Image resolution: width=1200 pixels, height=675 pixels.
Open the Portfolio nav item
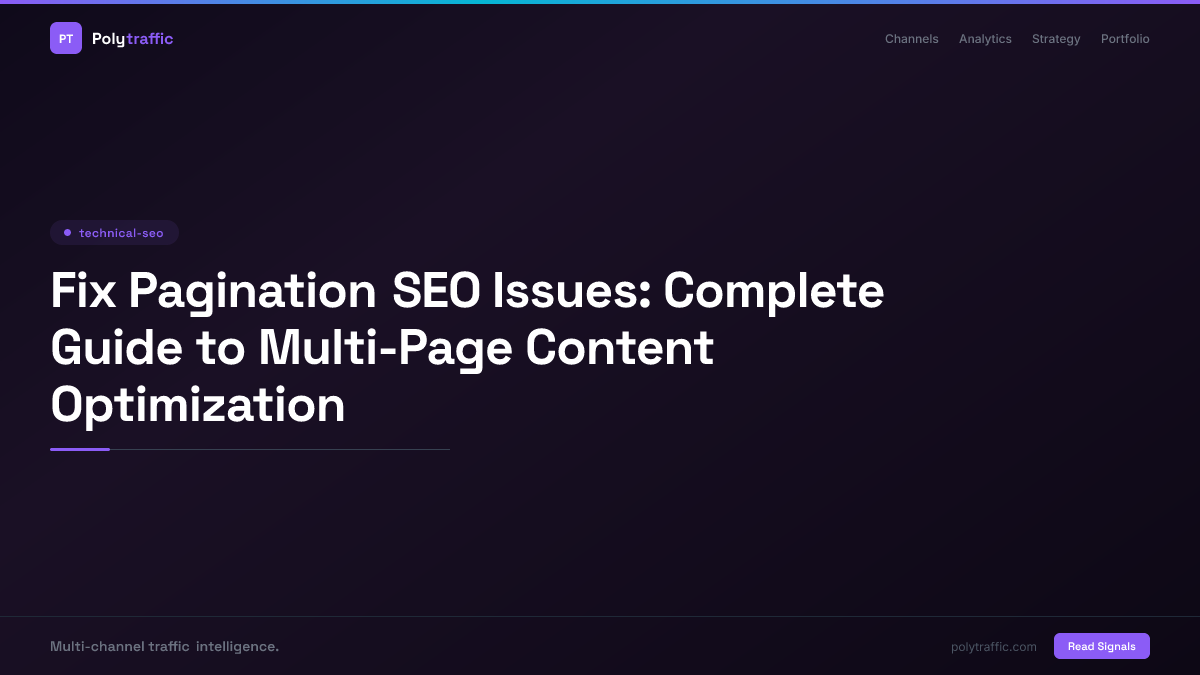[x=1125, y=39]
